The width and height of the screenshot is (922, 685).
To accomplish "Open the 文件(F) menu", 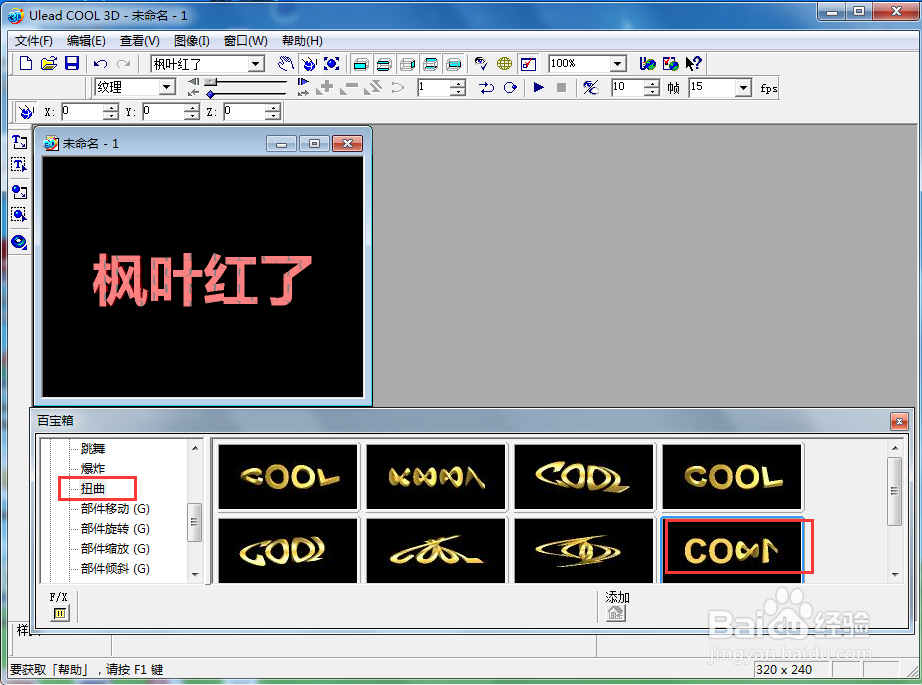I will click(34, 41).
